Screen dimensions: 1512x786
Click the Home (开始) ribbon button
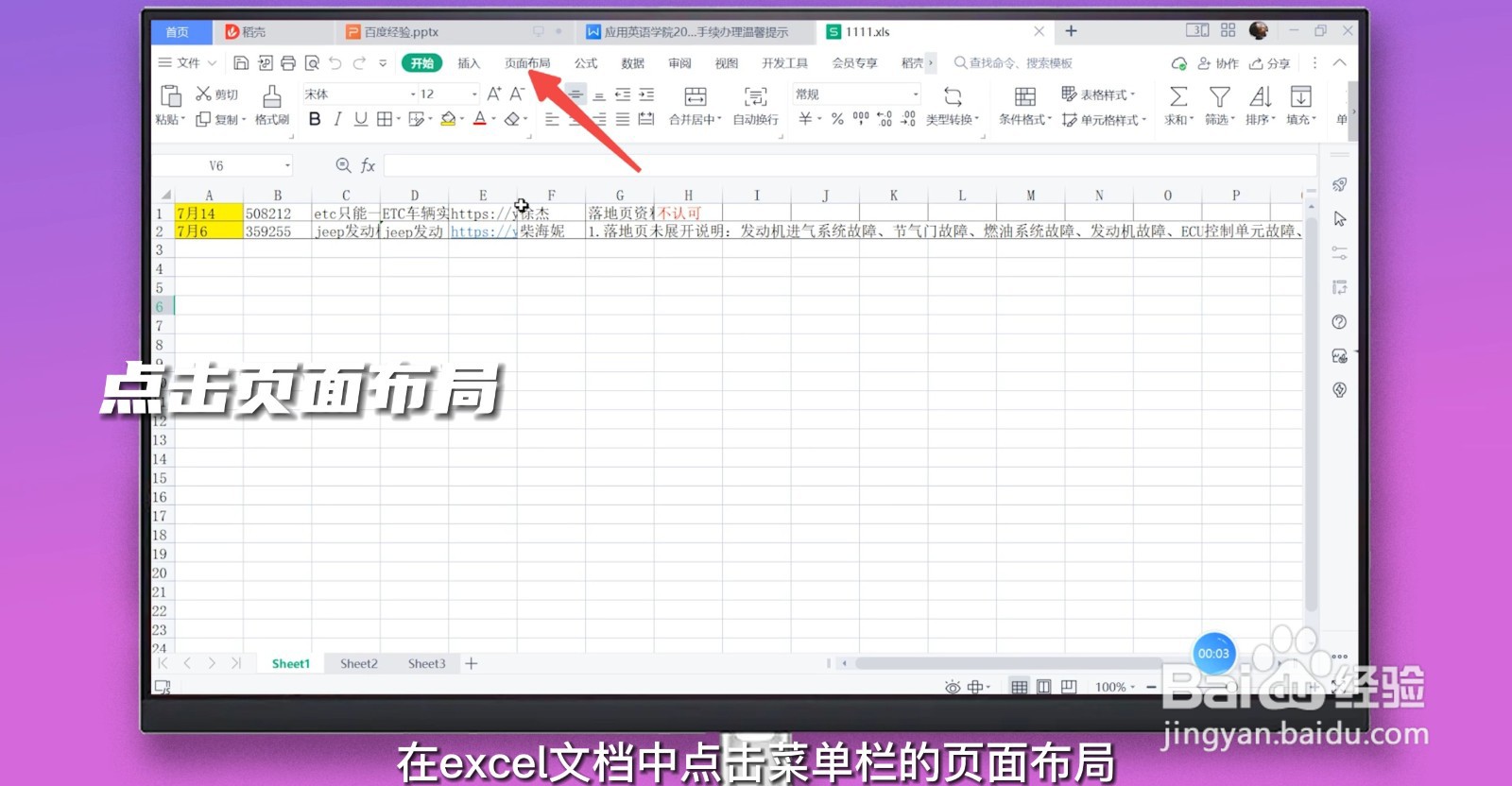[x=421, y=63]
